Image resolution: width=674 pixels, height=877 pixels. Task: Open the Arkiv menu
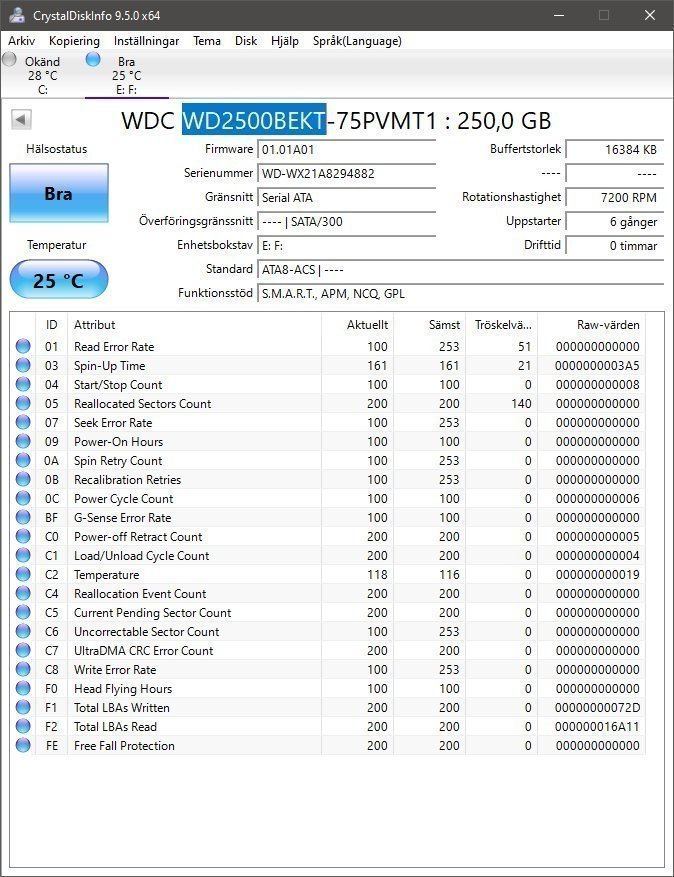tap(22, 41)
